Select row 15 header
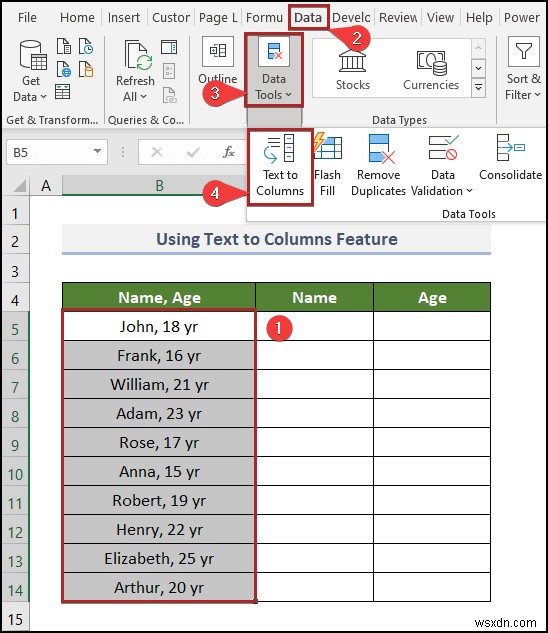Screen dimensions: 548x633 15,619
